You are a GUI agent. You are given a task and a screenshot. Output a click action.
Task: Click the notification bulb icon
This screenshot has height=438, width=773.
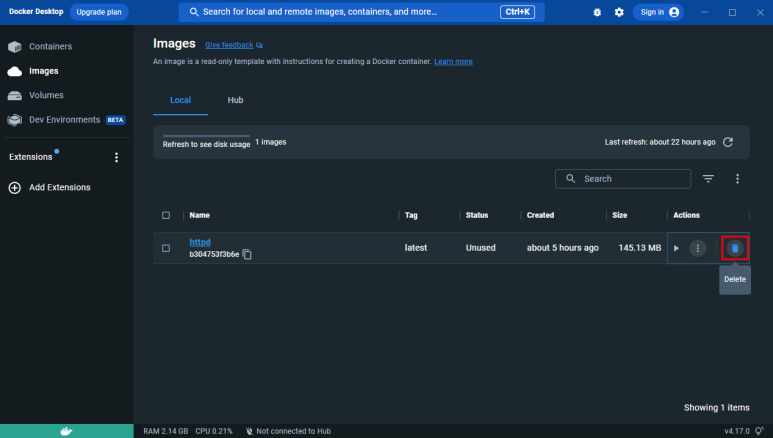click(x=759, y=431)
